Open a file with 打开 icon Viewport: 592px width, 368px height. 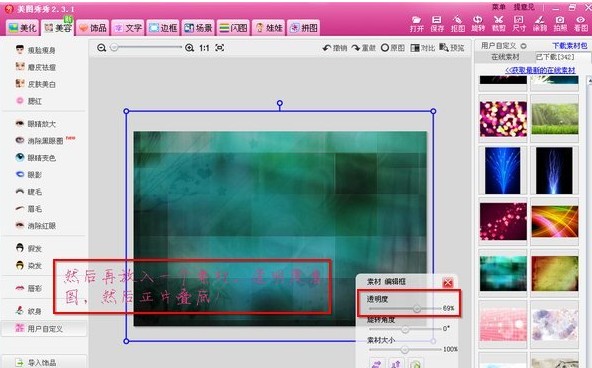416,24
